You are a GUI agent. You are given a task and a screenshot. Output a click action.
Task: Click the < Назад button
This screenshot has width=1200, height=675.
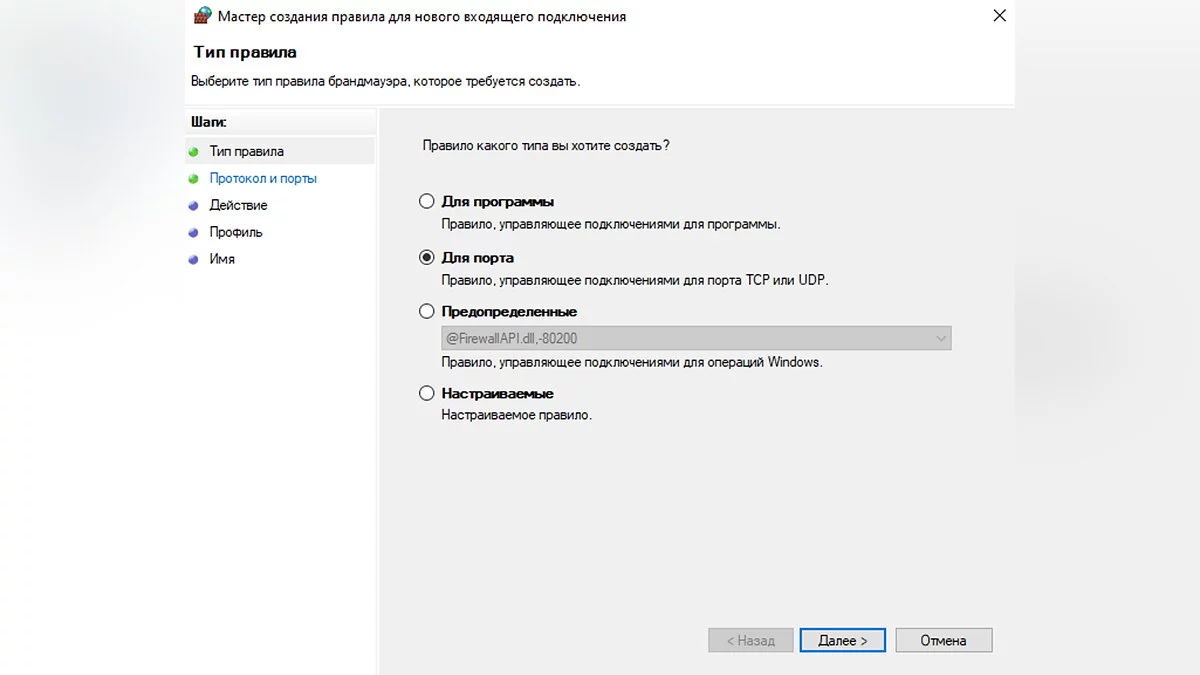tap(750, 640)
